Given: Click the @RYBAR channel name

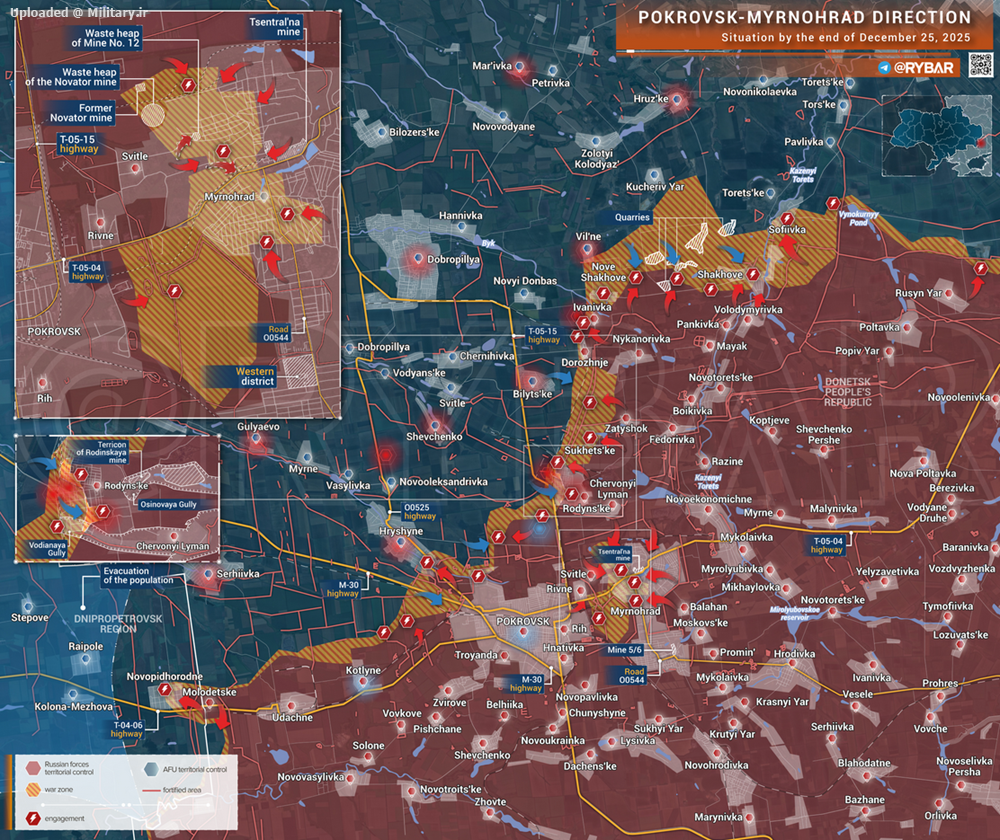Looking at the screenshot, I should 926,68.
